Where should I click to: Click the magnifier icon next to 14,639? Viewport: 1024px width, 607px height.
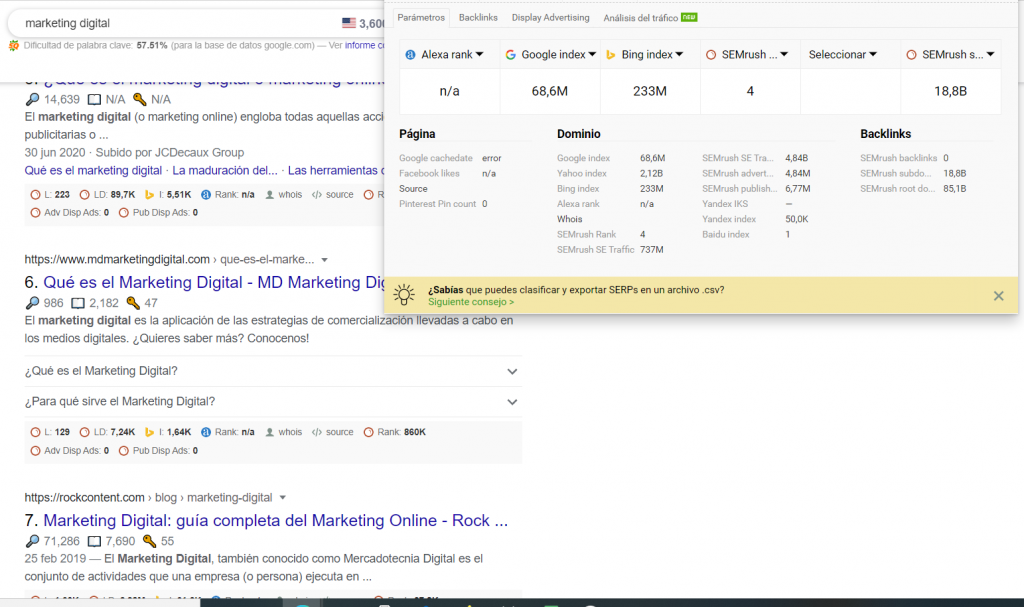click(x=32, y=100)
